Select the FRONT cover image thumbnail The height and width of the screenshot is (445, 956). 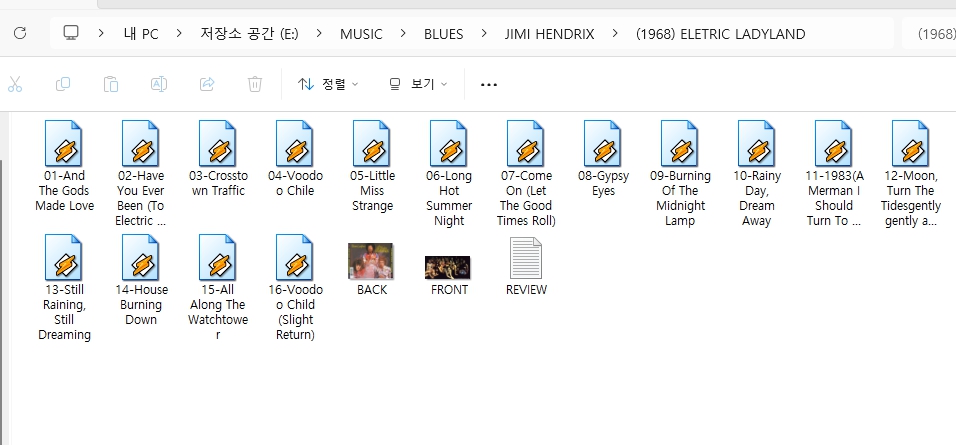pos(448,267)
